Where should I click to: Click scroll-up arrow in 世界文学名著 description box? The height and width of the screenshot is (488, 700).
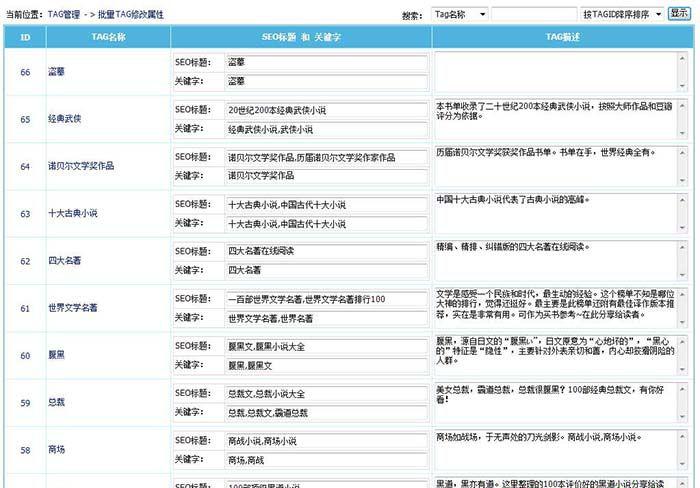[x=682, y=295]
